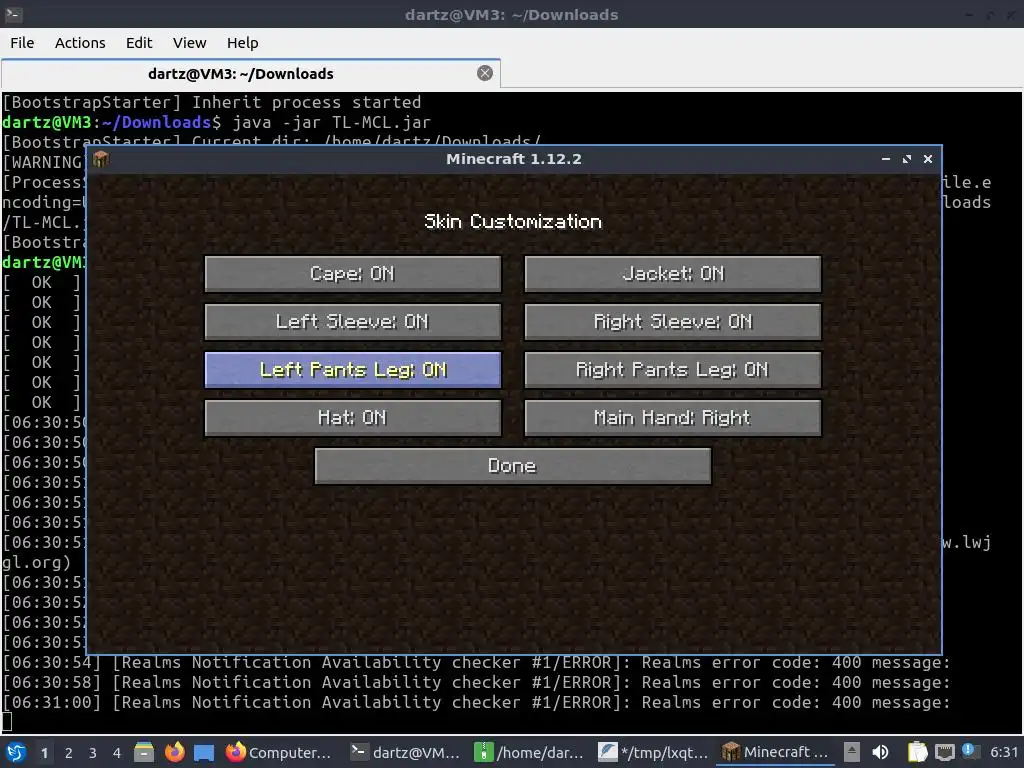This screenshot has height=768, width=1024.
Task: Open the network connection tray icon
Action: 944,752
